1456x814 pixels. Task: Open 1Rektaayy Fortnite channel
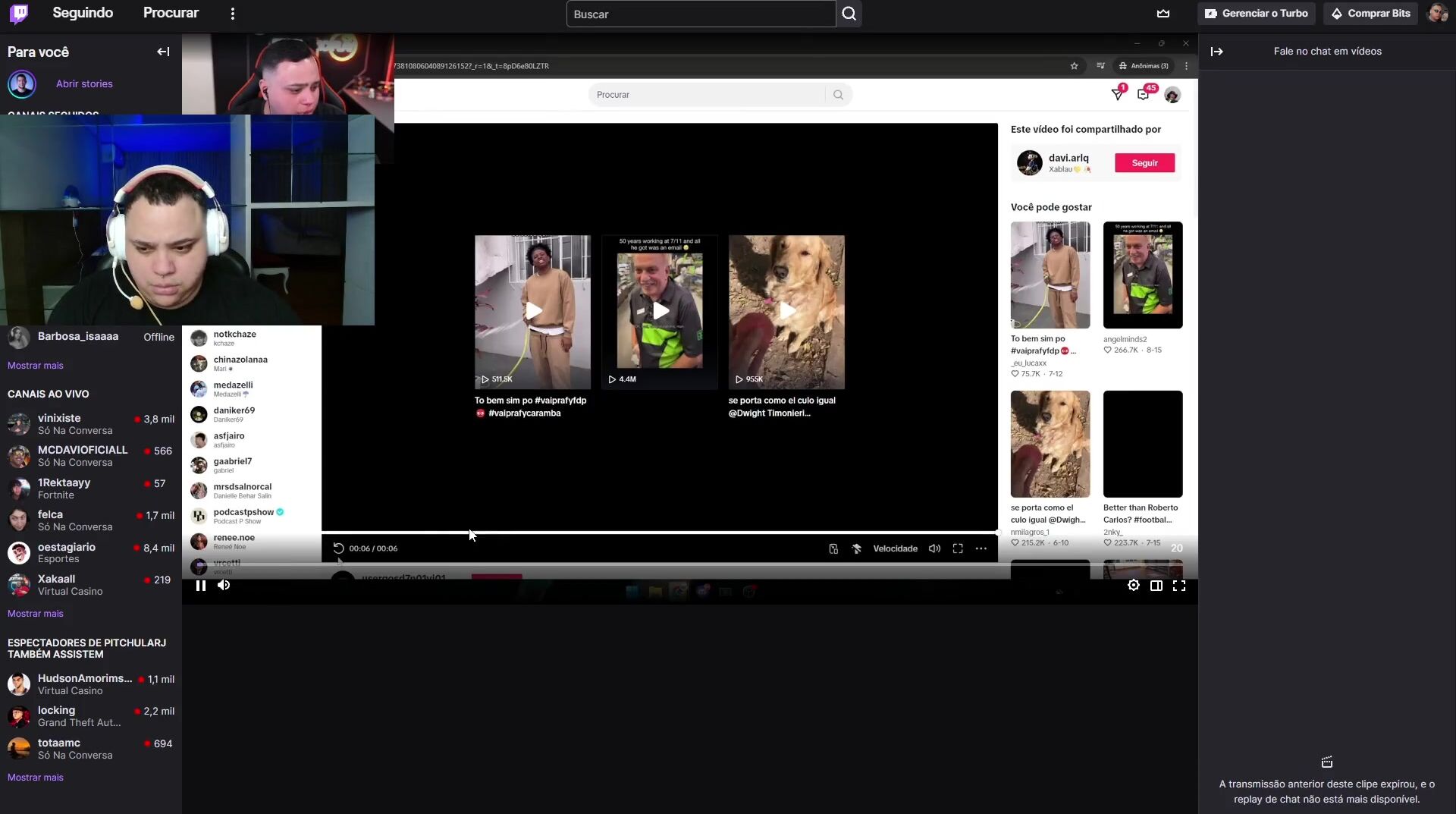(91, 489)
